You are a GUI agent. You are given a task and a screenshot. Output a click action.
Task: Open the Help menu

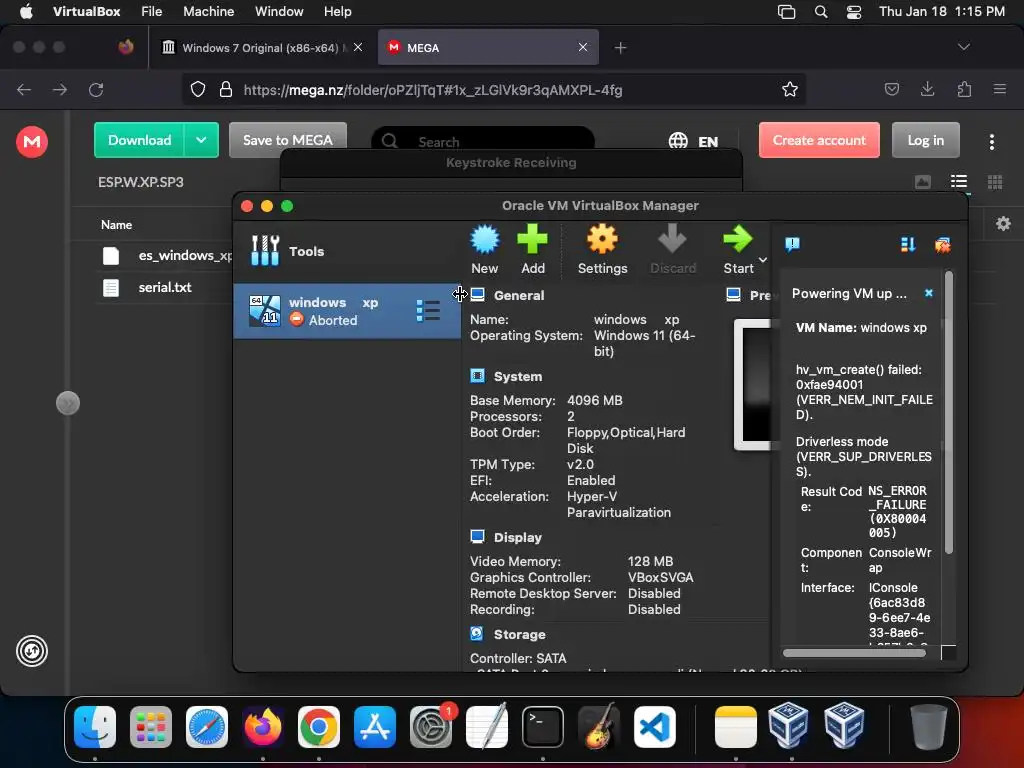(x=337, y=12)
